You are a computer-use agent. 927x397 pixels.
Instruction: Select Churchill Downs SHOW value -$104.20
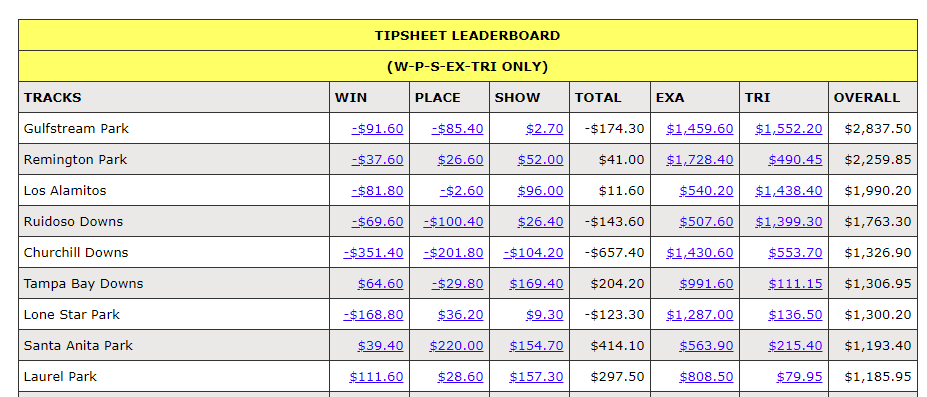tap(533, 252)
